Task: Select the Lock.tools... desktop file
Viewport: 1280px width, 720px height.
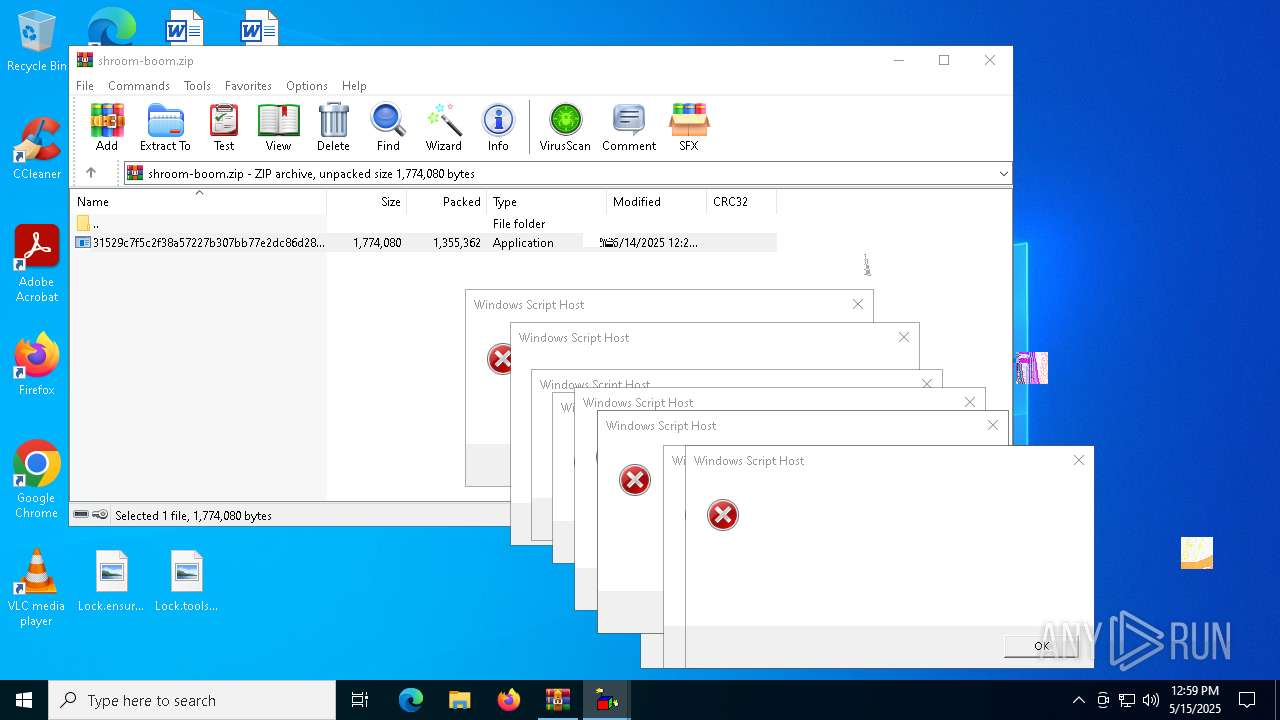Action: pos(186,581)
